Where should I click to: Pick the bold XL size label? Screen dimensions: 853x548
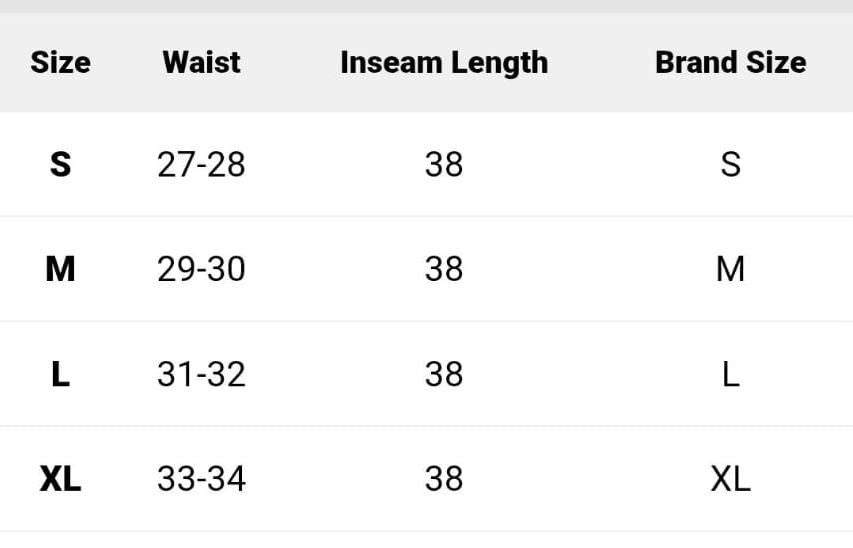(60, 479)
